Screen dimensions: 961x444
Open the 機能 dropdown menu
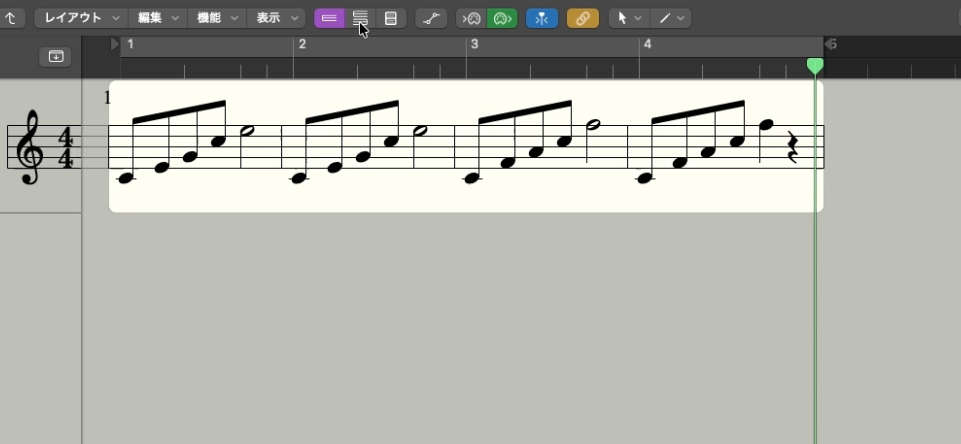point(216,18)
